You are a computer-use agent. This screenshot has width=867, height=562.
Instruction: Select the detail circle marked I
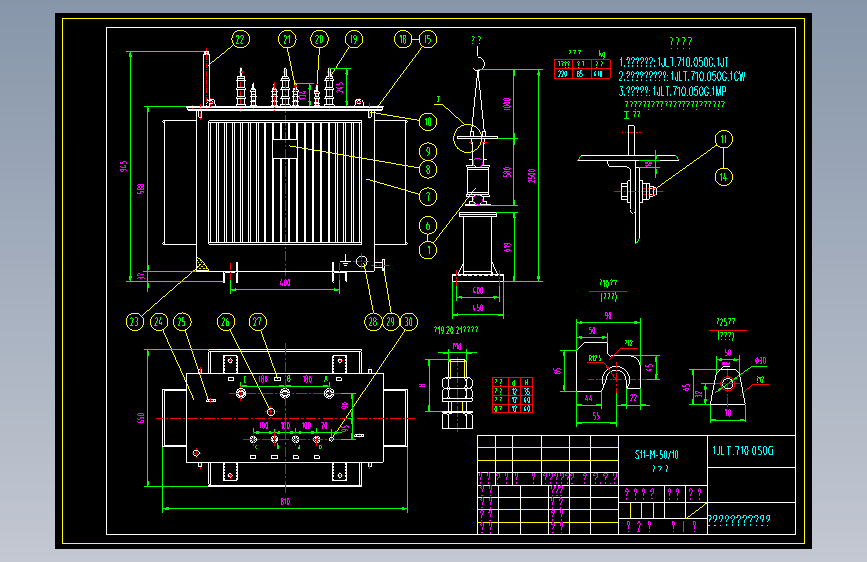468,138
